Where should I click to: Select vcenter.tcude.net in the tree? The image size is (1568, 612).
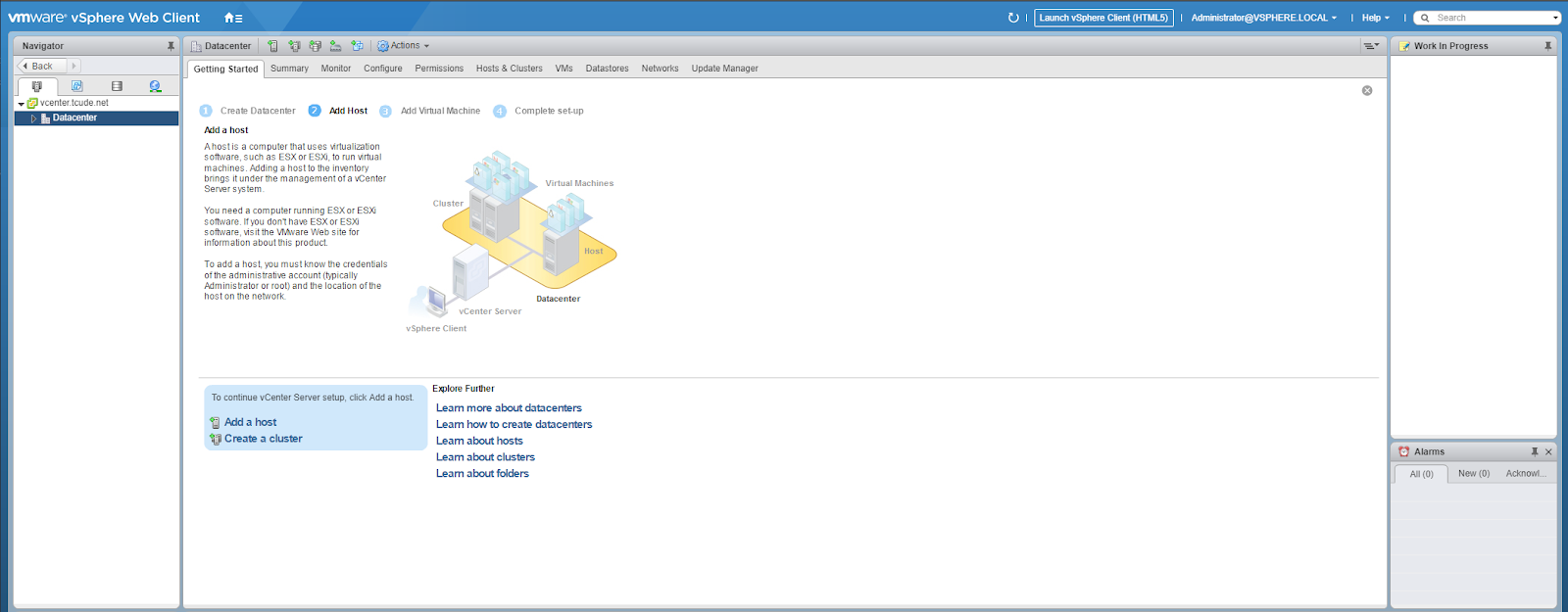pos(73,103)
